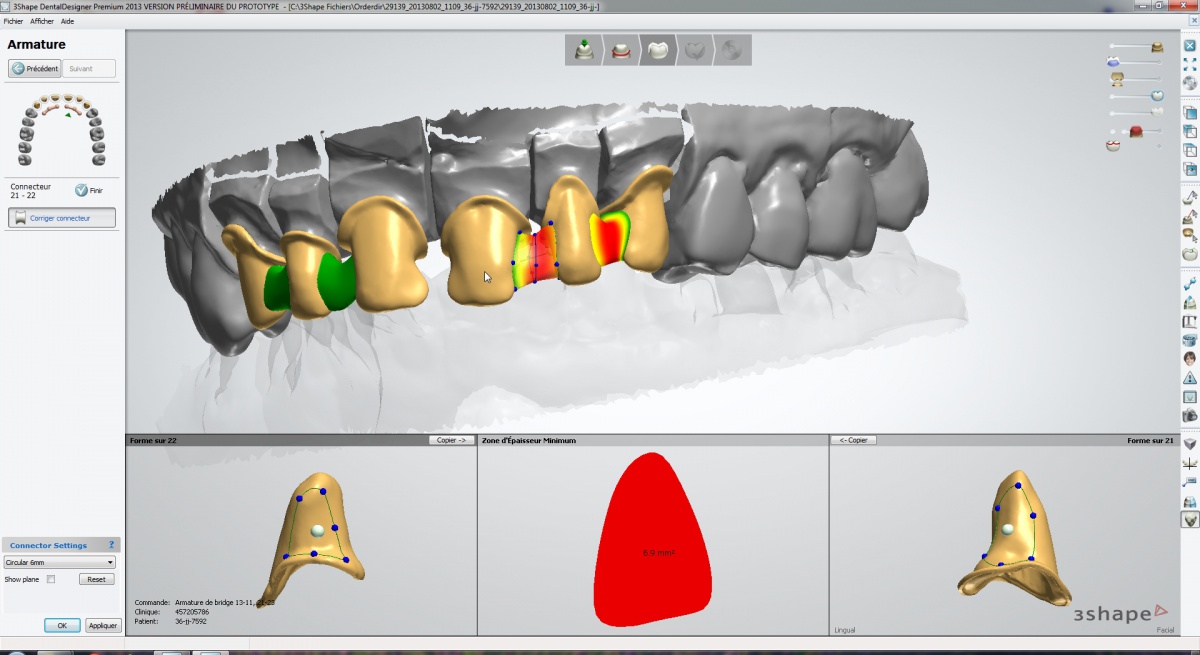
Task: Click the Corriger connecteur button
Action: point(62,218)
